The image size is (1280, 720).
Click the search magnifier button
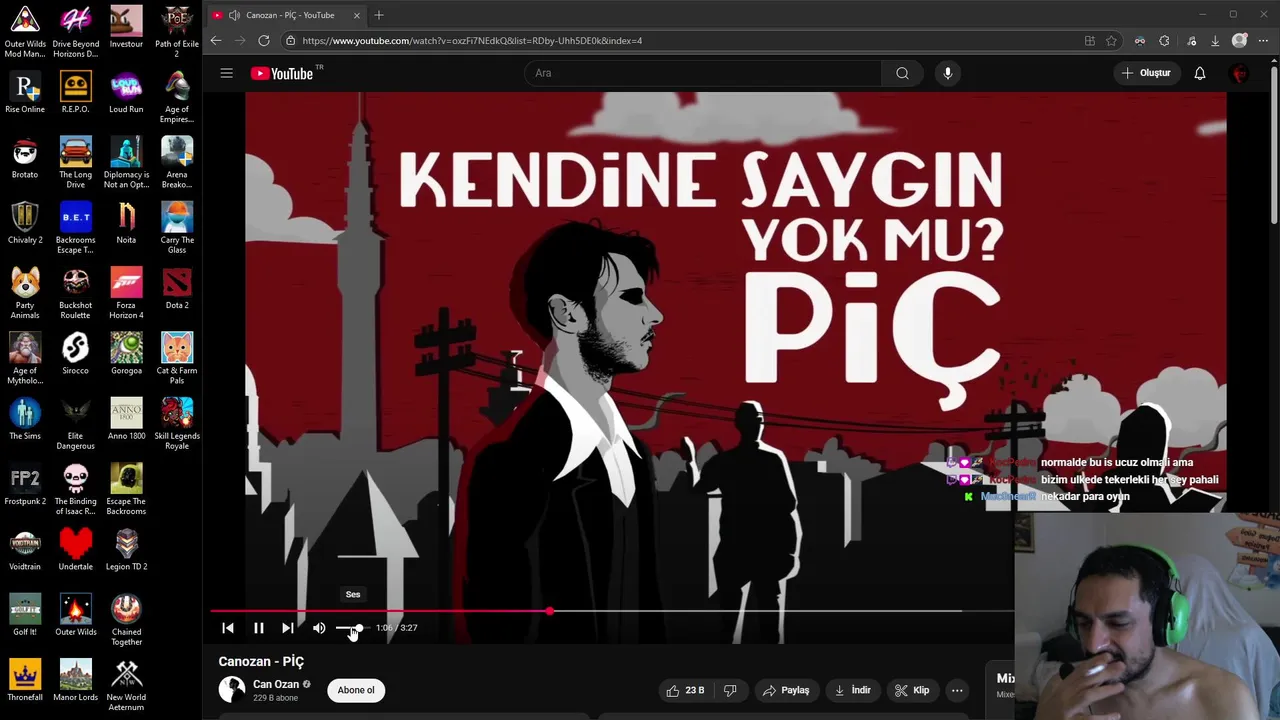pyautogui.click(x=902, y=73)
